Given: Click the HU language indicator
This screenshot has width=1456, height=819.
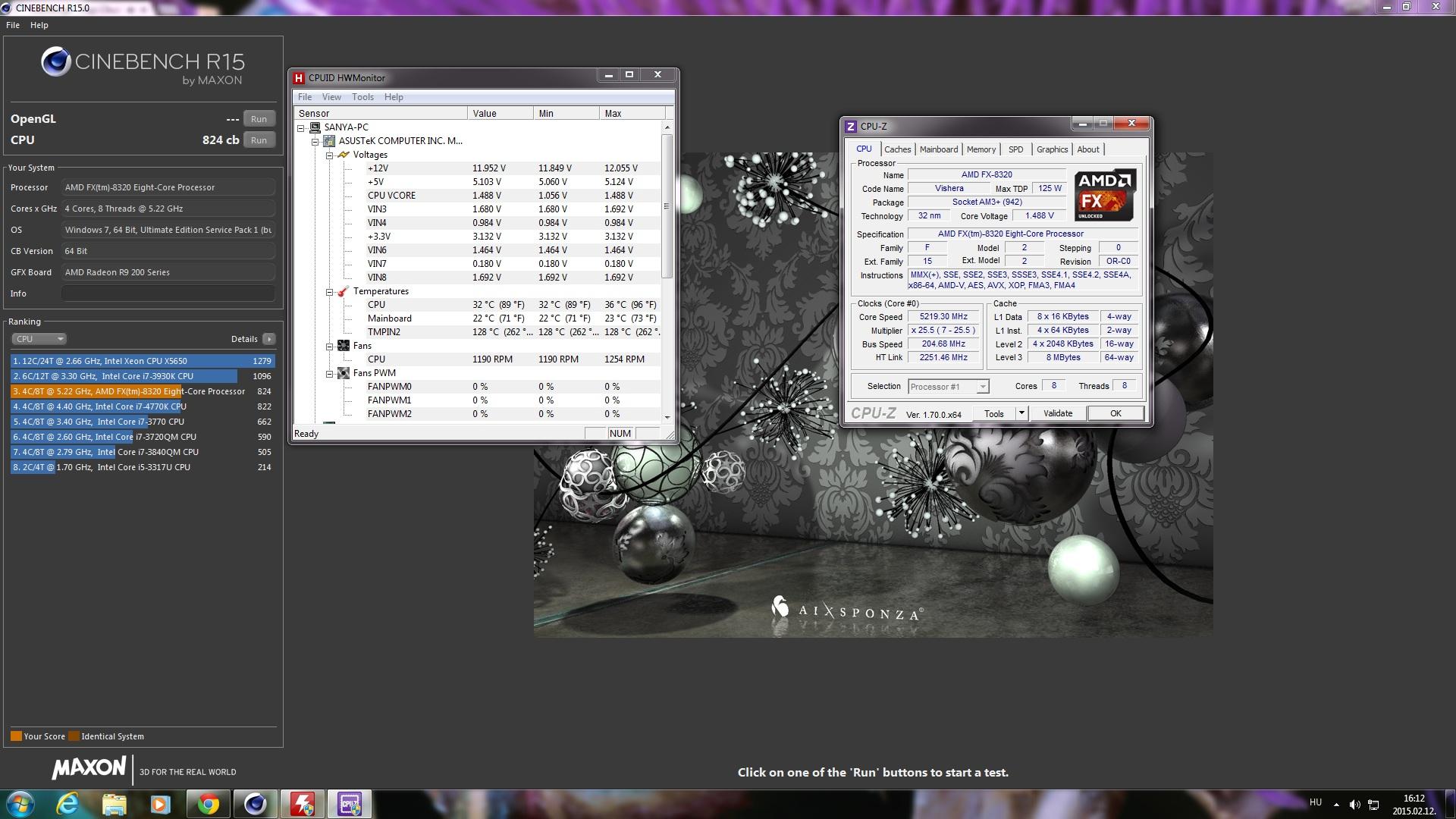Looking at the screenshot, I should point(1316,802).
